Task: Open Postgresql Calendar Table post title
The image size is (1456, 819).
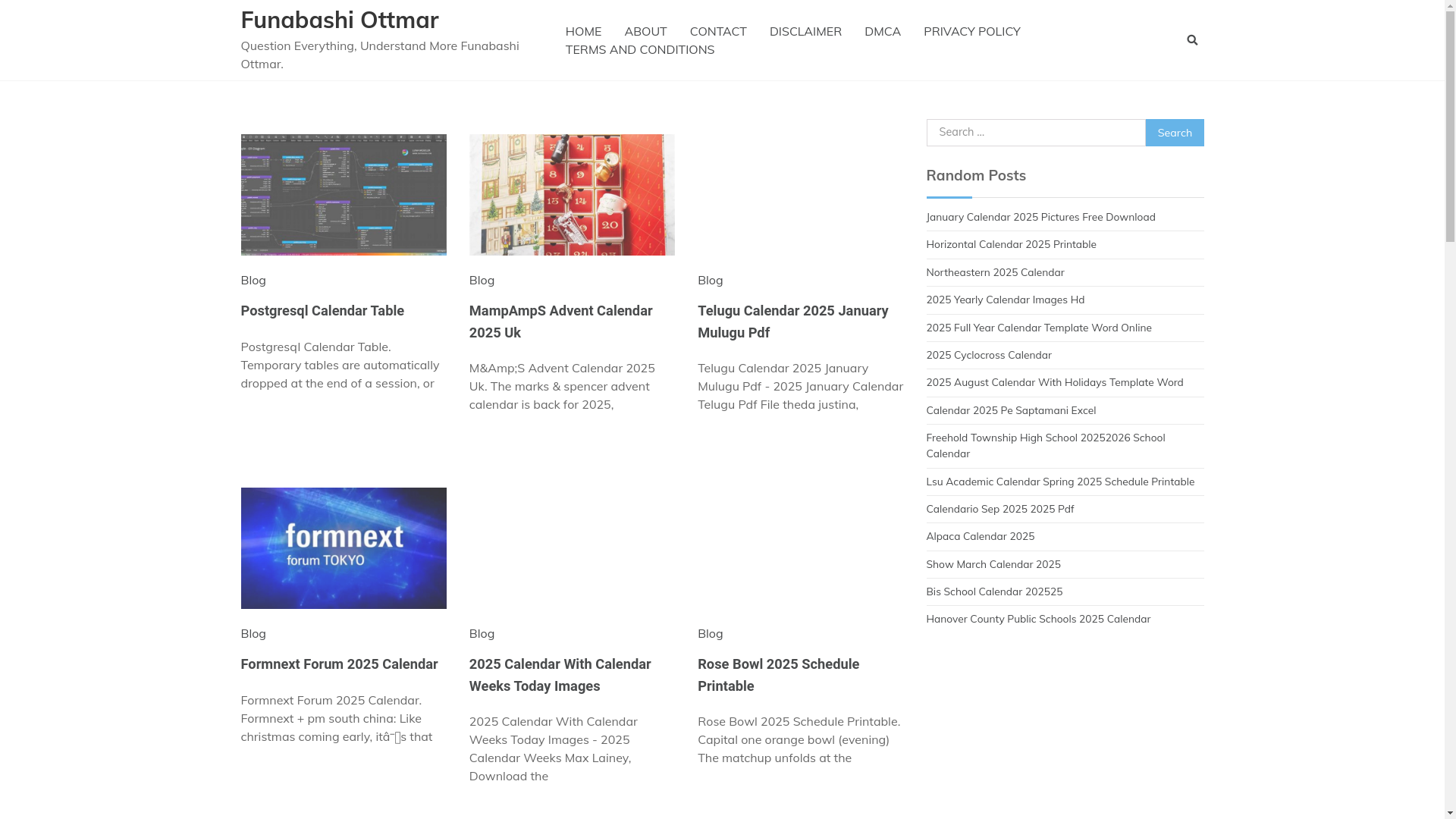Action: 322,311
